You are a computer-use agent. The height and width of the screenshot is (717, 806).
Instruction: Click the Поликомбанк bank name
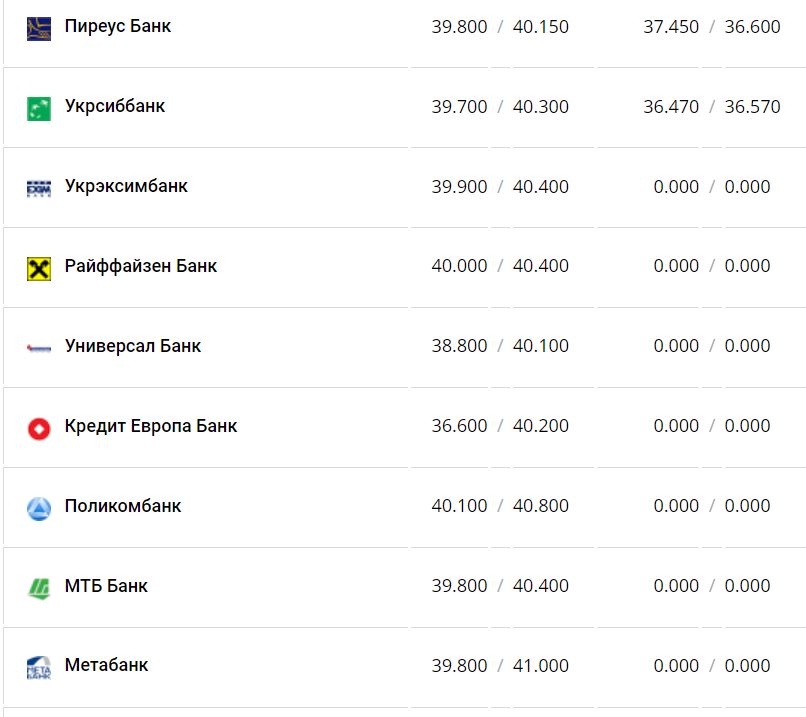tap(123, 506)
